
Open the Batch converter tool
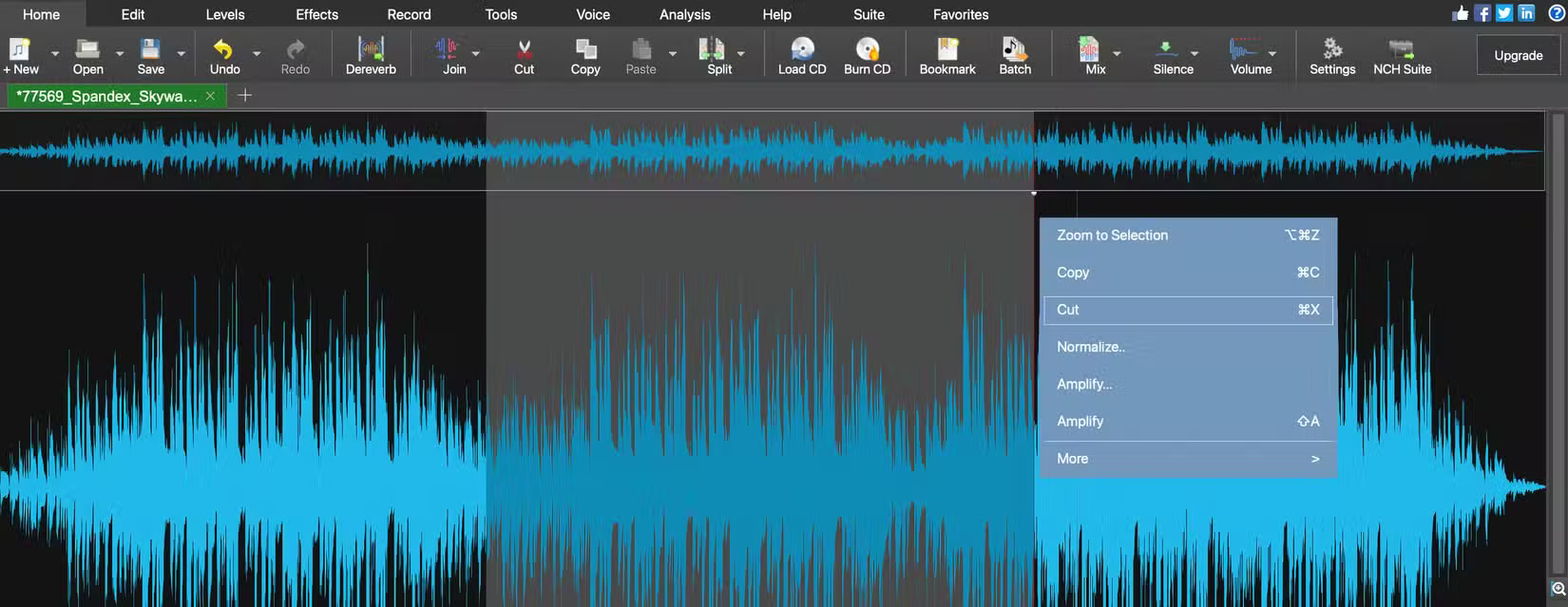[1014, 49]
